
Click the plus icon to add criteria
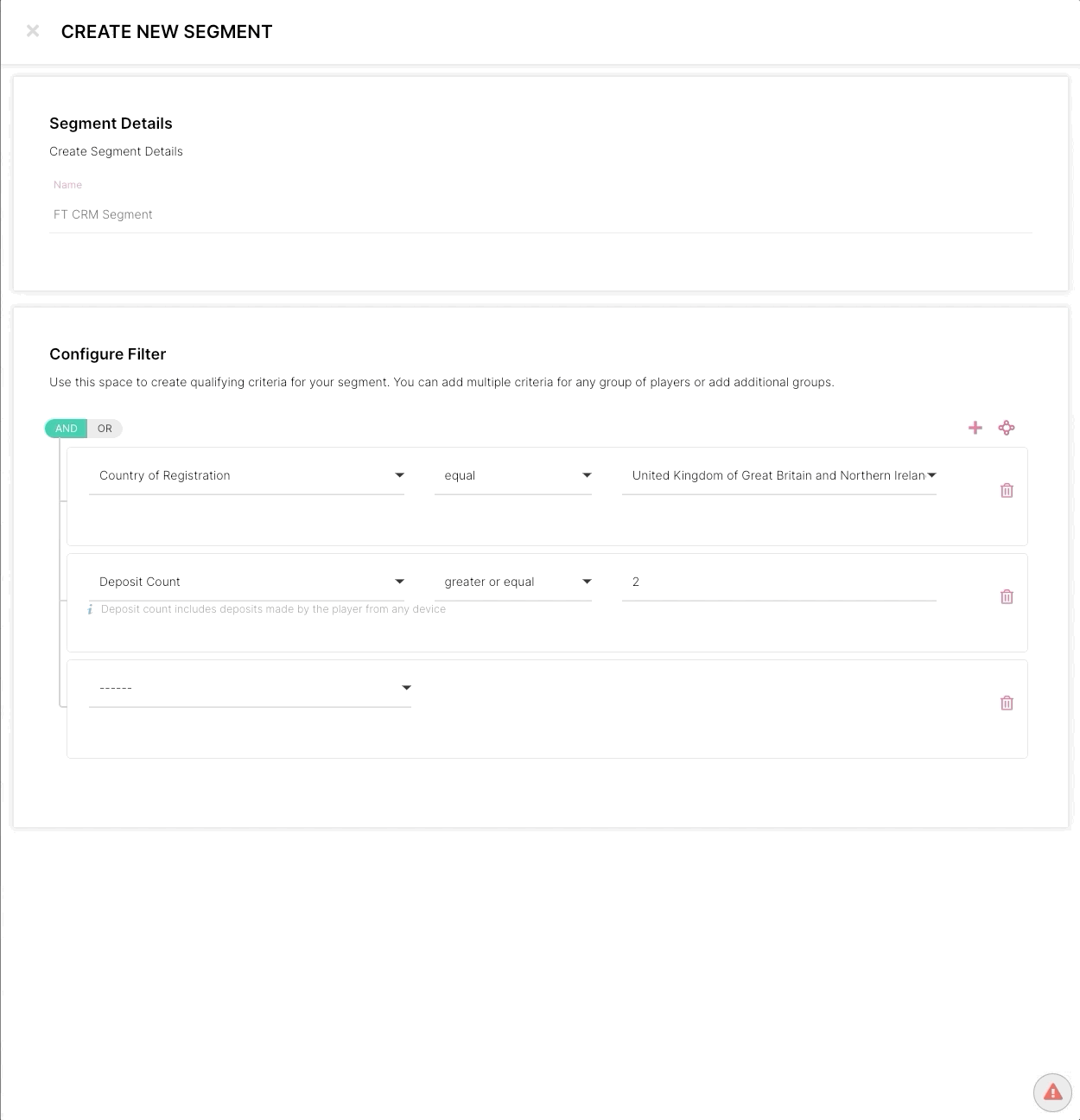coord(975,428)
